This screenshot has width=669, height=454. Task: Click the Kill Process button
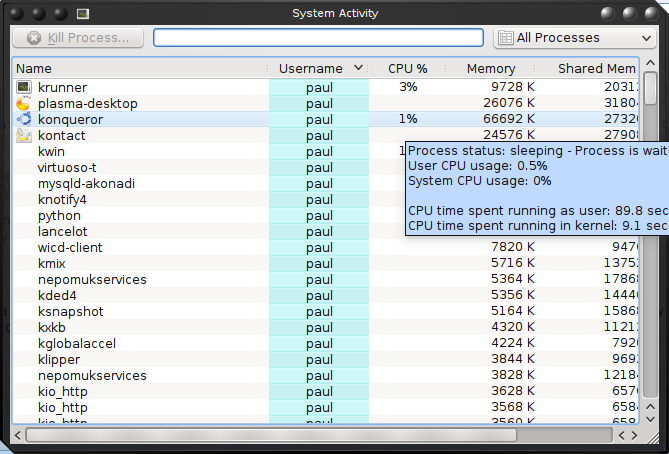click(78, 38)
